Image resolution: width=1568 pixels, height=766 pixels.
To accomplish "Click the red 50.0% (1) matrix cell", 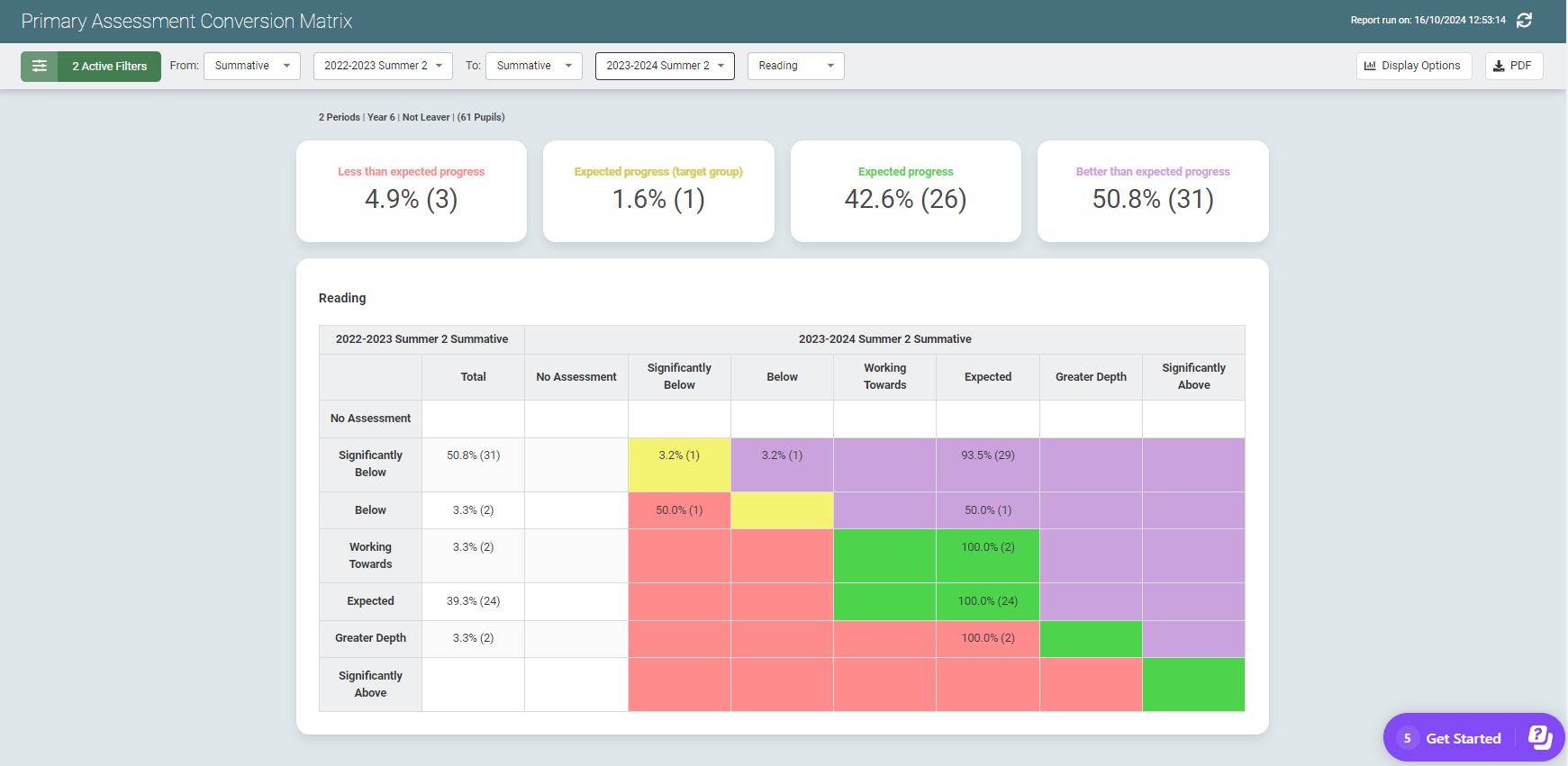I will [x=679, y=510].
